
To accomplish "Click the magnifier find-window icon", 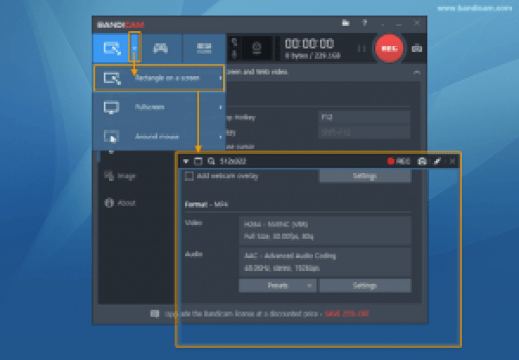I will point(211,161).
